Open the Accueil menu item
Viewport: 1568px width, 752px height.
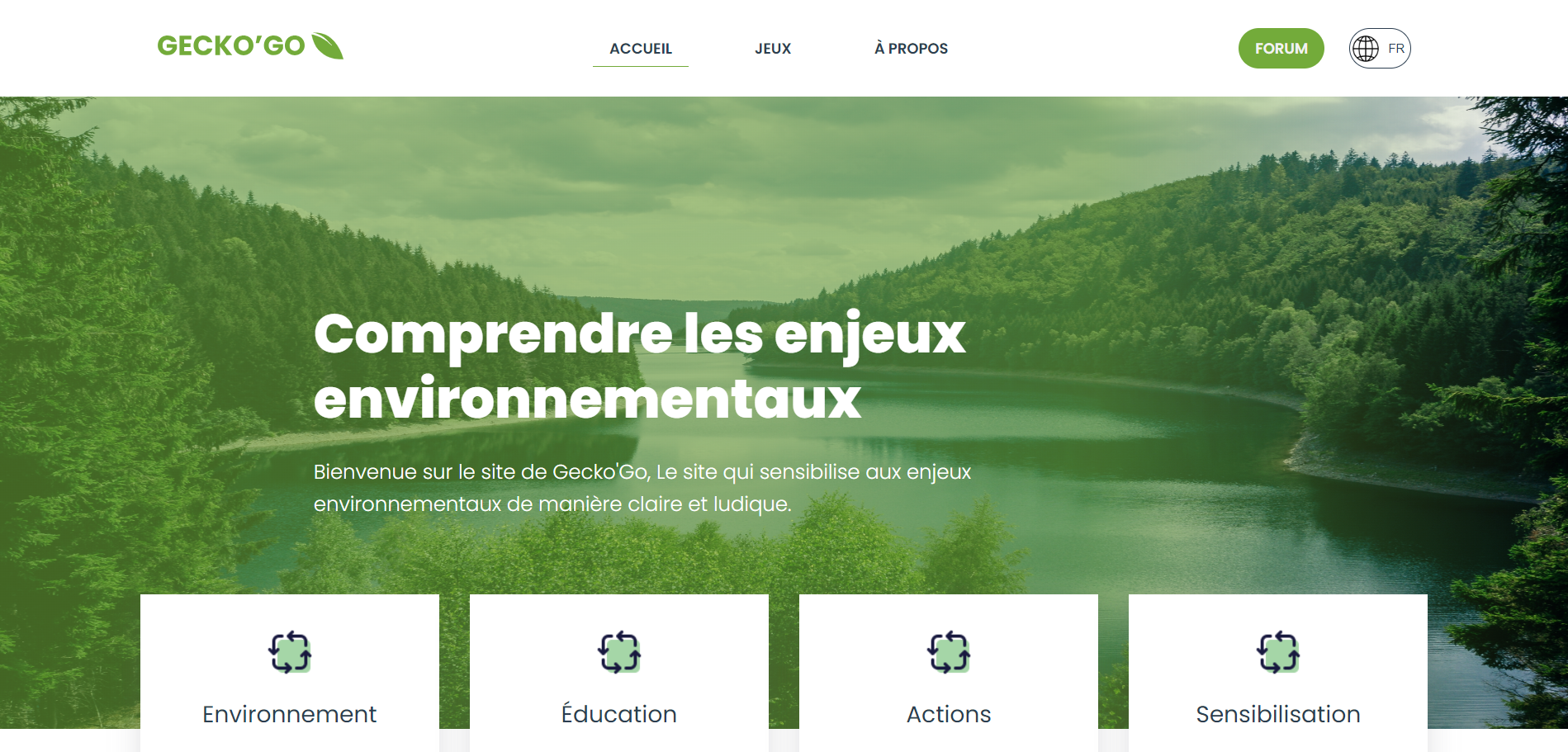(x=641, y=49)
